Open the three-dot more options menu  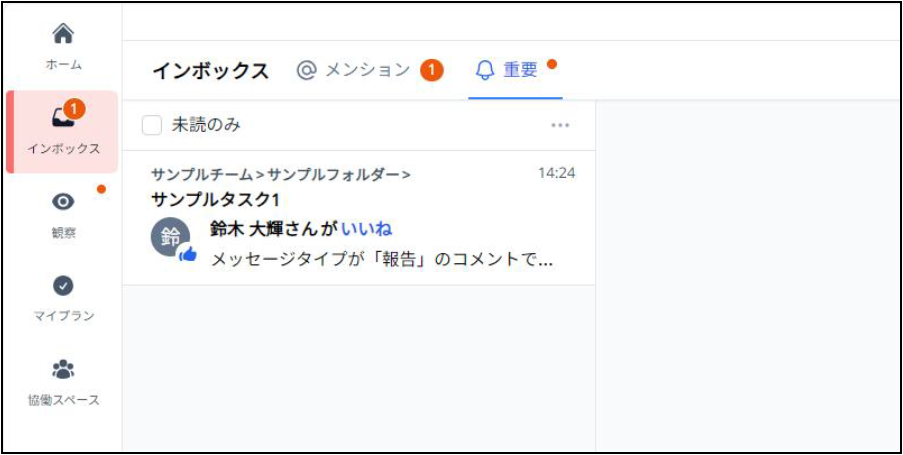coord(560,125)
